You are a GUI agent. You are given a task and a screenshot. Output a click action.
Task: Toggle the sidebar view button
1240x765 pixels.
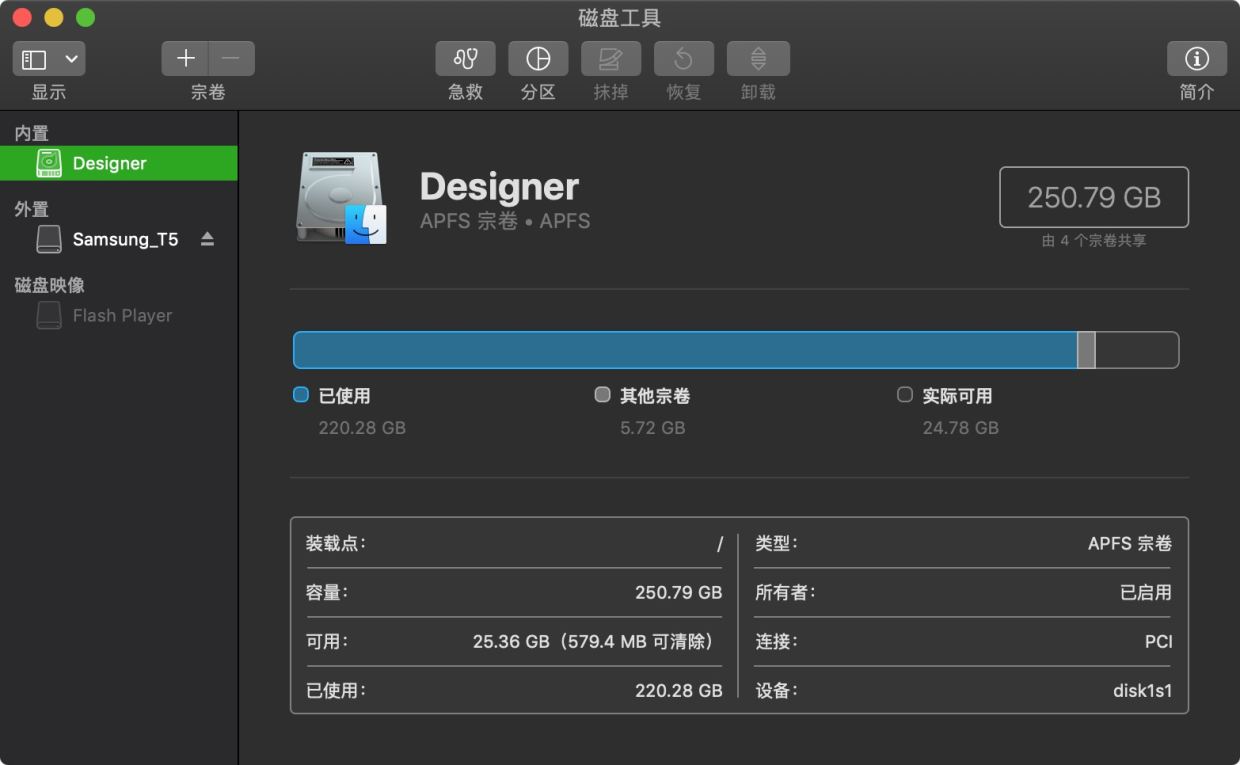pyautogui.click(x=34, y=59)
